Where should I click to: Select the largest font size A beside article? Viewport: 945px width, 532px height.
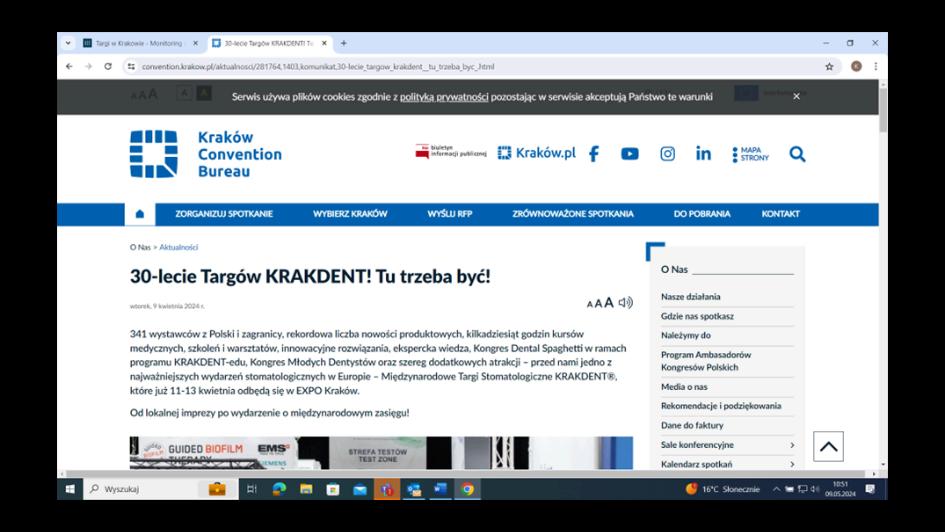pyautogui.click(x=609, y=302)
